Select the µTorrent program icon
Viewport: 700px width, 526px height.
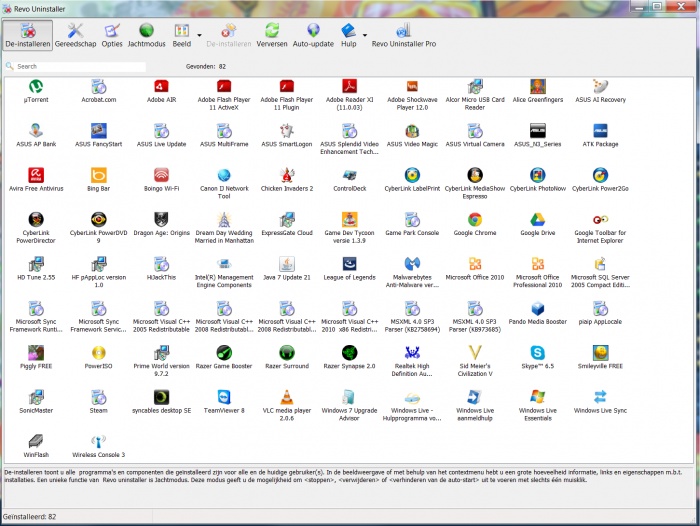pyautogui.click(x=36, y=86)
